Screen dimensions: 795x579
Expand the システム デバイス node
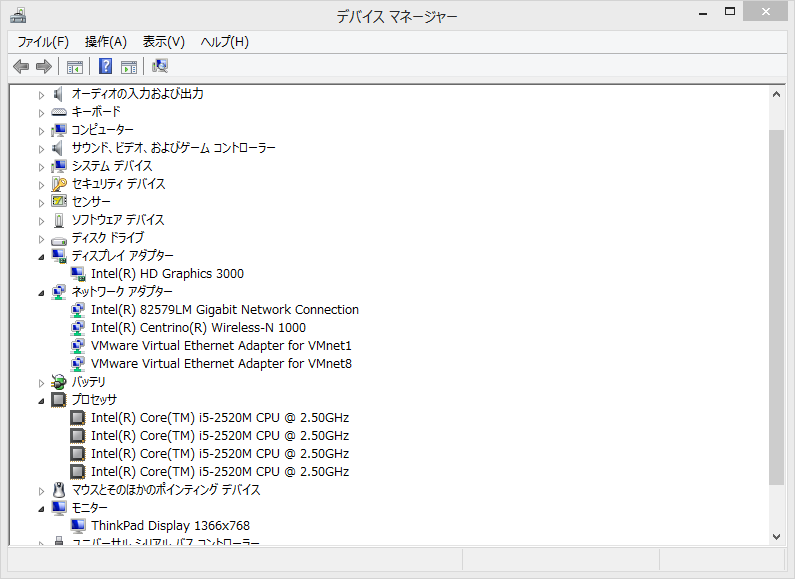42,167
